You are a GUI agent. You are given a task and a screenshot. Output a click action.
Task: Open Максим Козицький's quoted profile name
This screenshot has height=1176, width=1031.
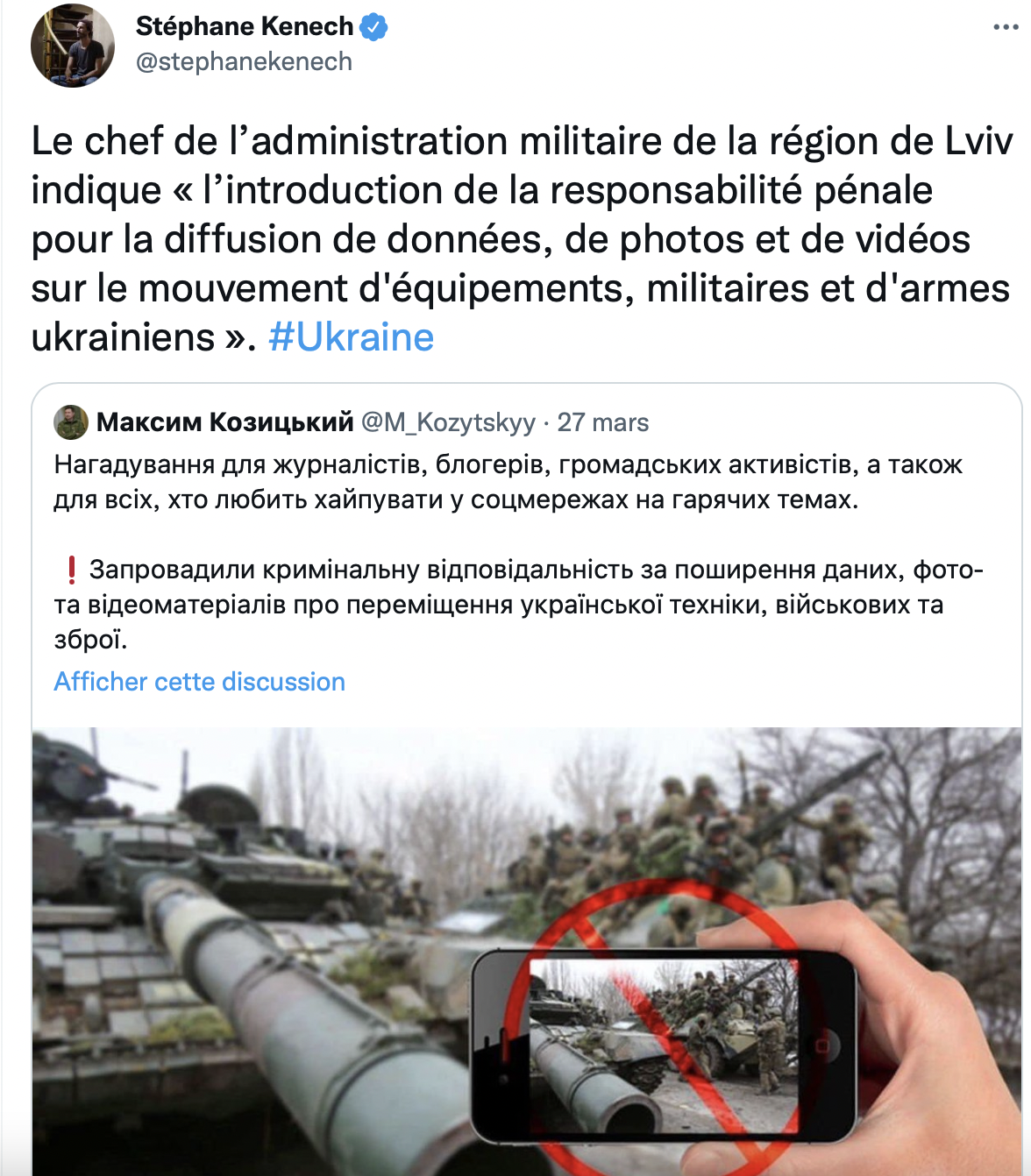click(225, 422)
